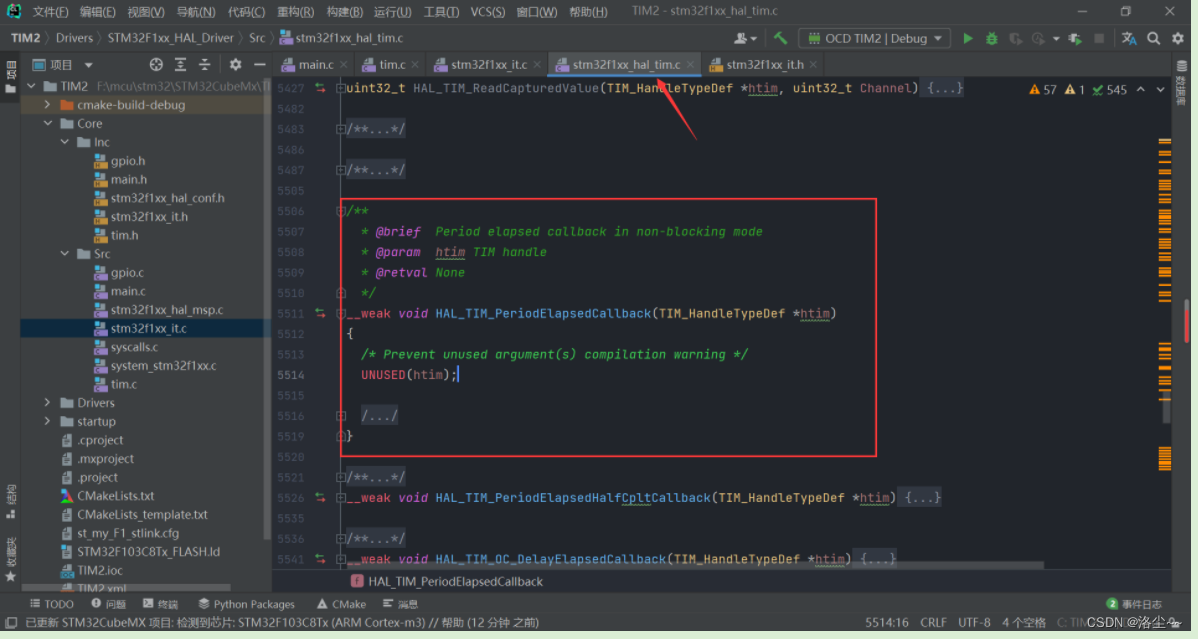The height and width of the screenshot is (639, 1198).
Task: Click the locate target icon in project panel
Action: (x=156, y=65)
